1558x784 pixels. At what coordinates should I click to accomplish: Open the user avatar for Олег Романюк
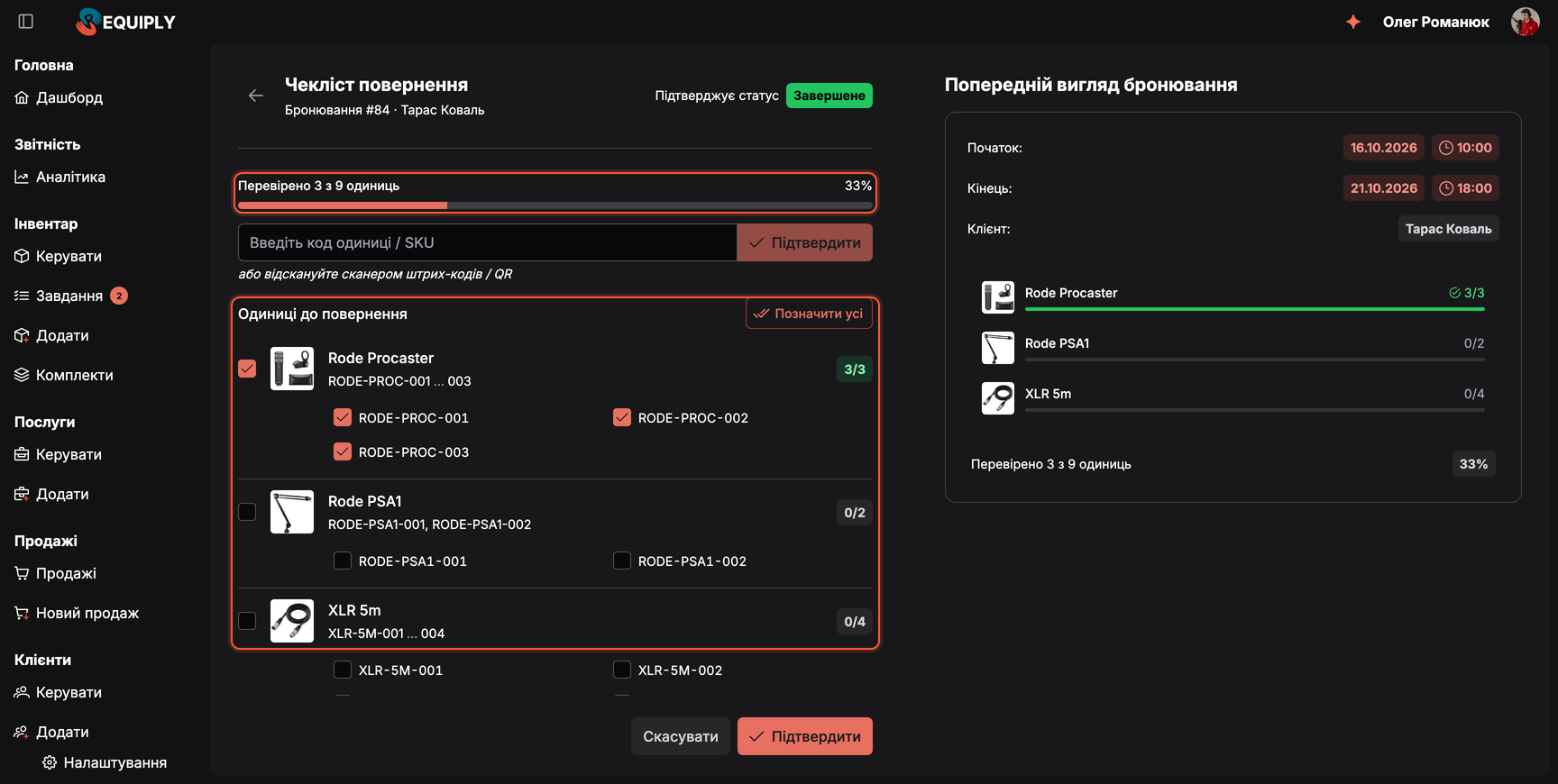(x=1526, y=22)
